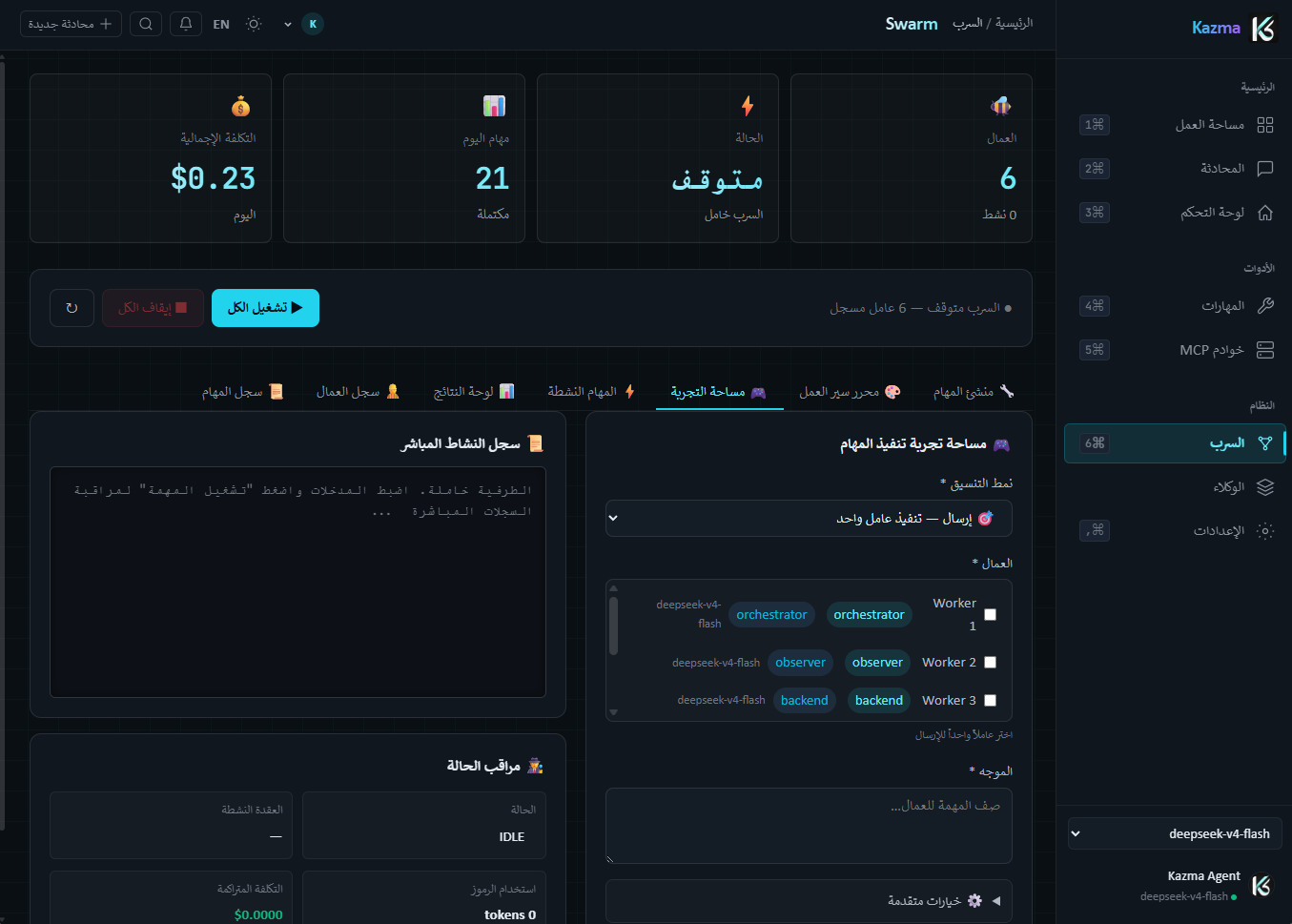Click the 21 today's tasks value

492,178
